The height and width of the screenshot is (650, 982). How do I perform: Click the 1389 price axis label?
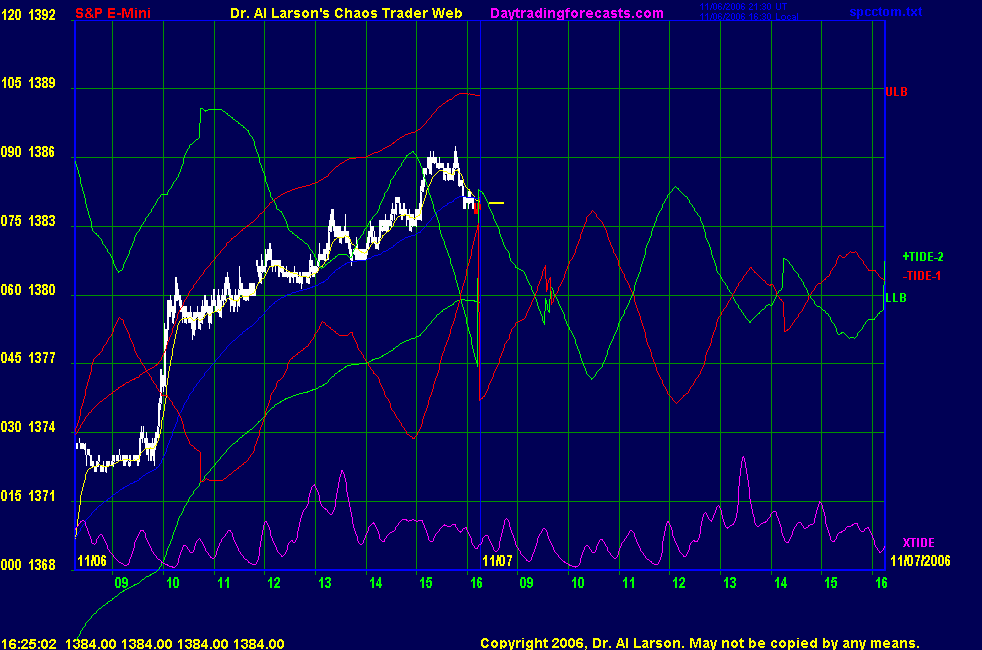tap(44, 85)
